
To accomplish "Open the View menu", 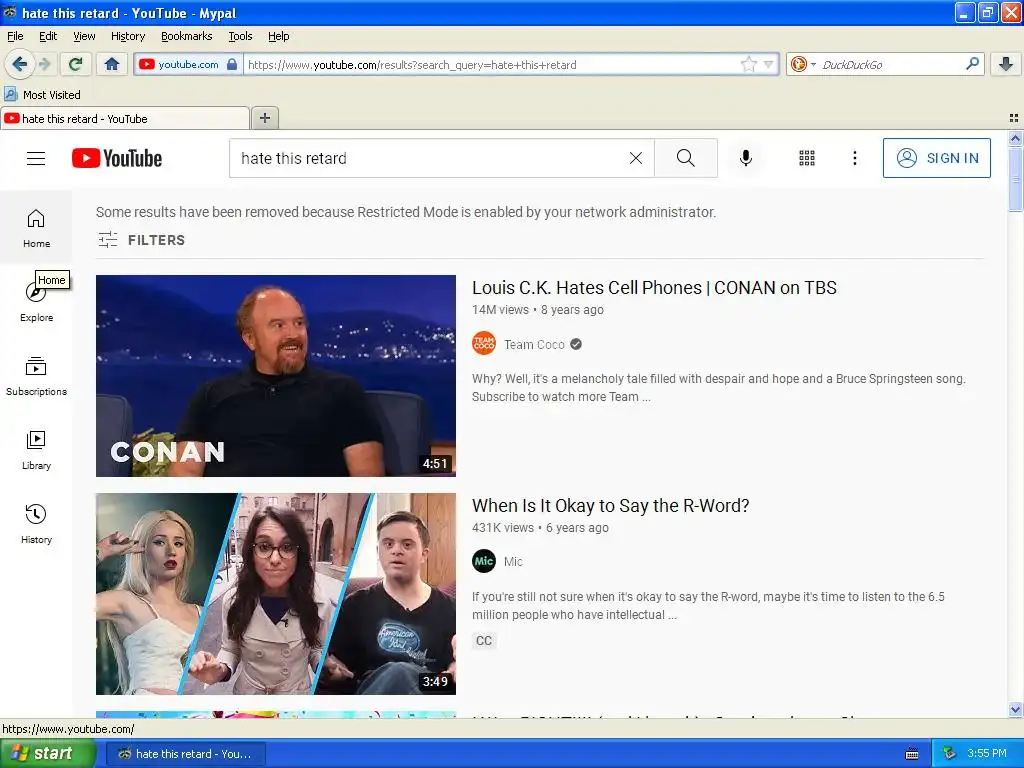I will 84,36.
